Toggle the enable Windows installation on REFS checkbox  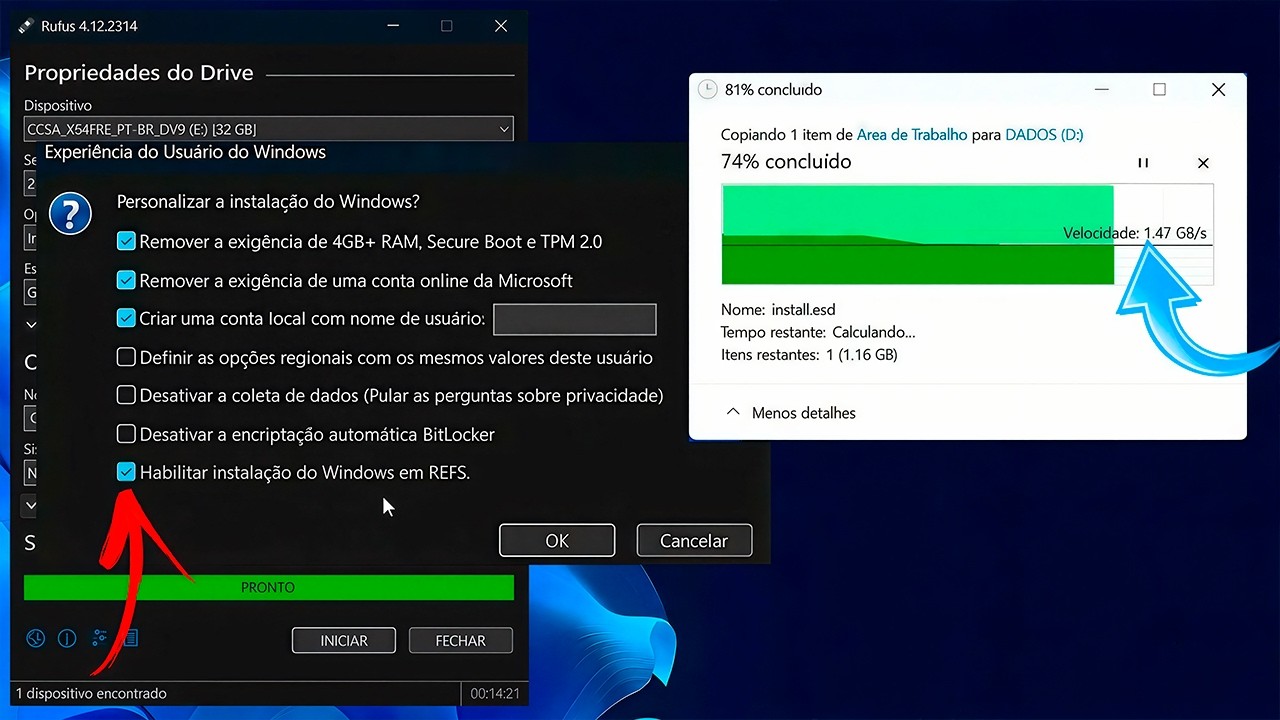tap(126, 472)
